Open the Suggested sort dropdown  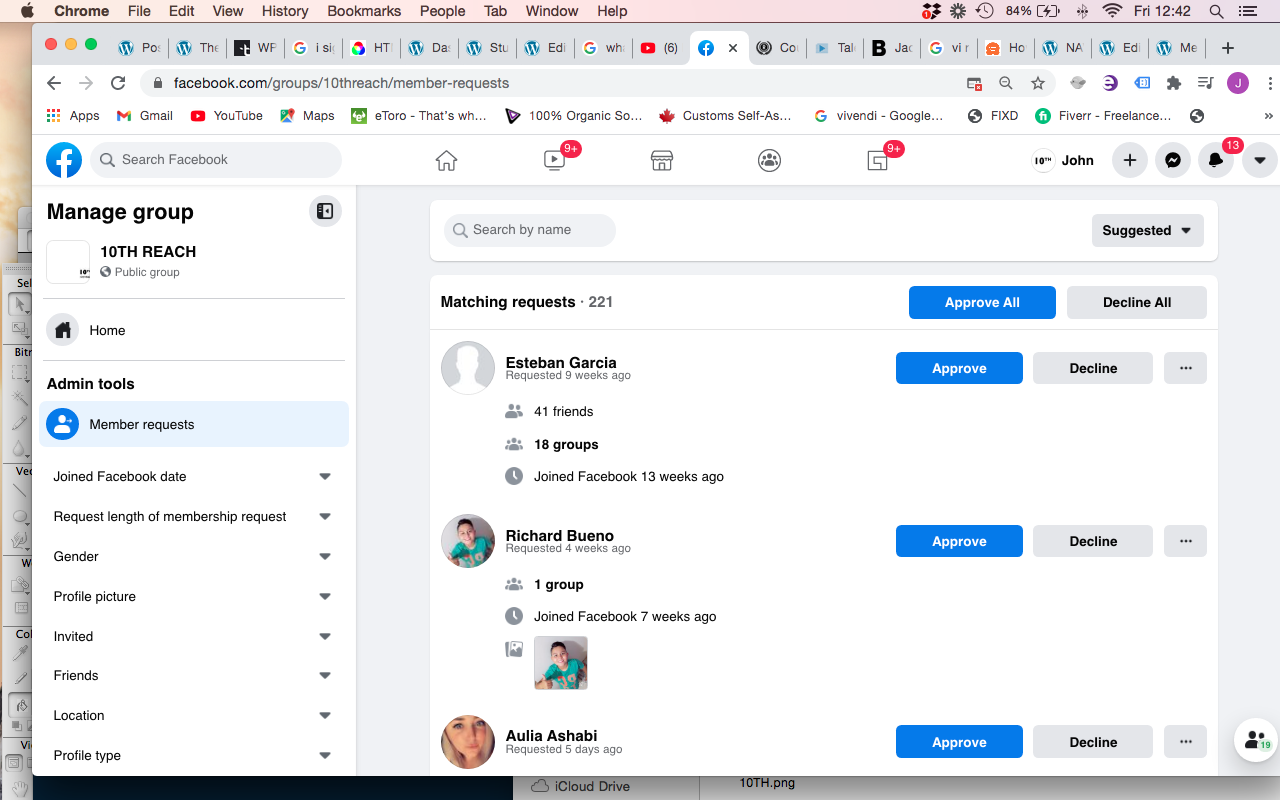1147,230
